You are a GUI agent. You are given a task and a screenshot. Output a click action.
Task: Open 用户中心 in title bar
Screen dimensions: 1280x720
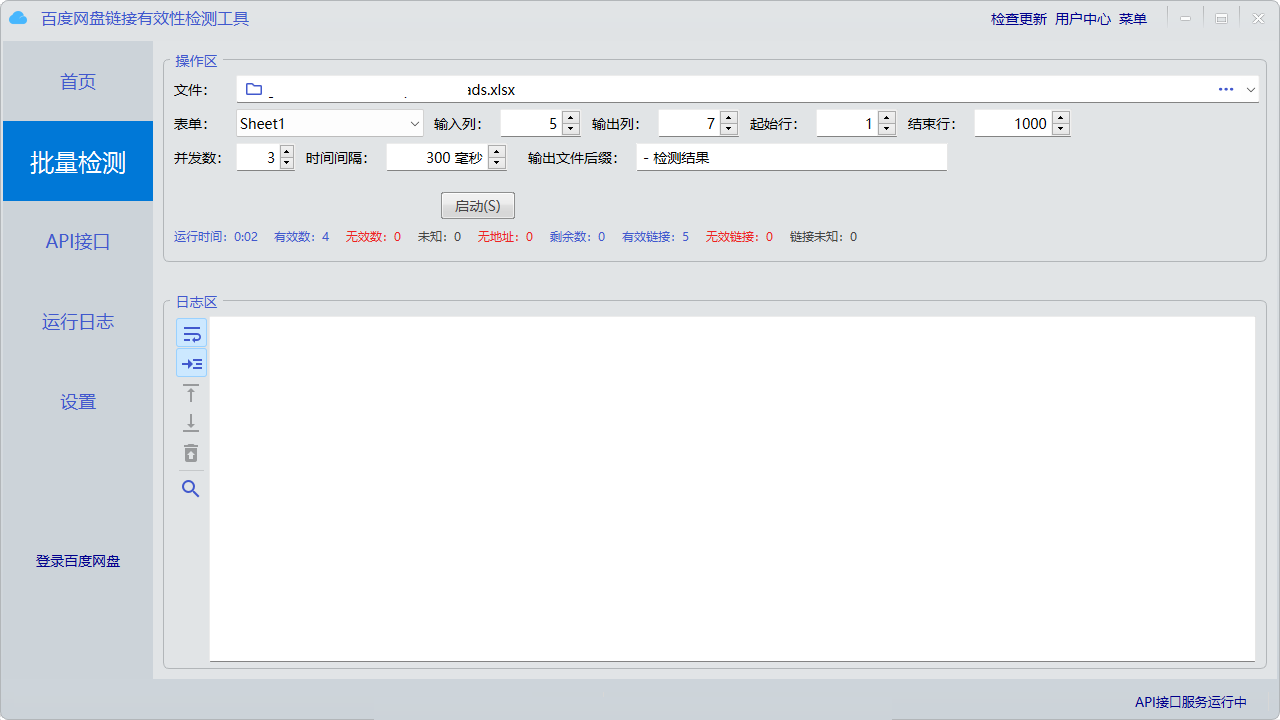coord(1083,19)
